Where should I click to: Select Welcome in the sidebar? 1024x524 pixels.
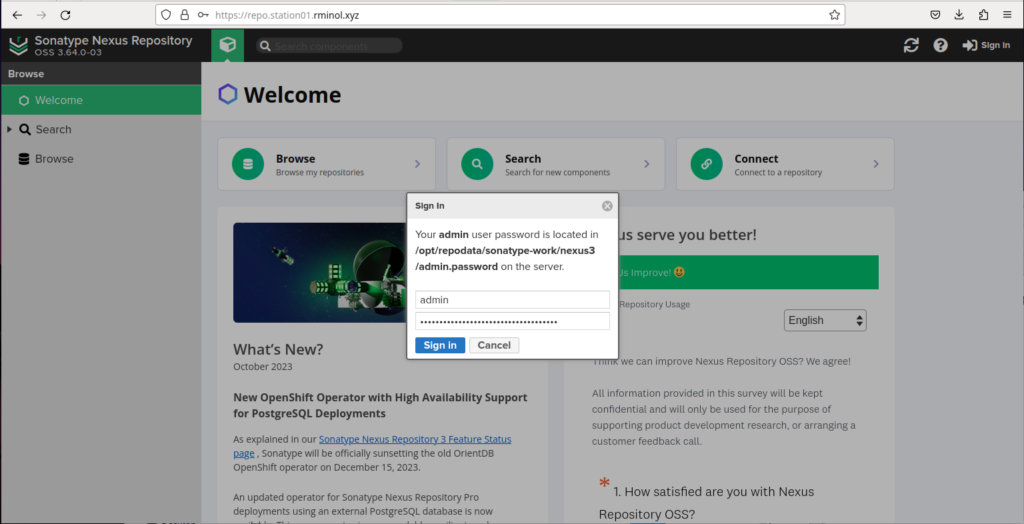[x=101, y=100]
